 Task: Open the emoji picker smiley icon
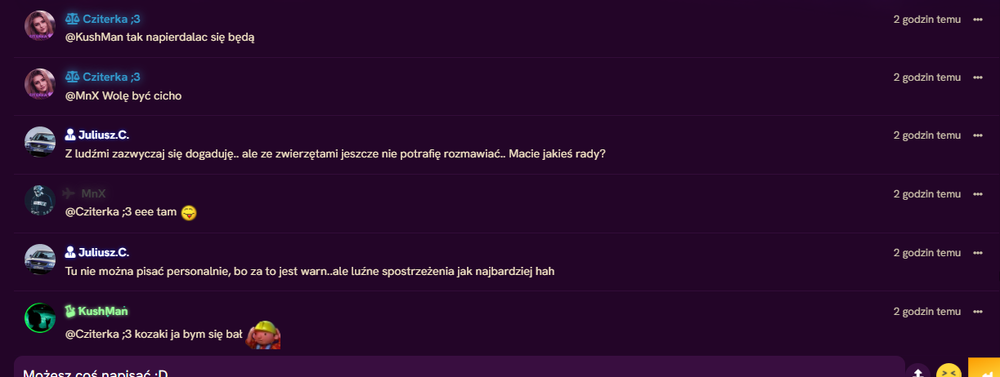pos(948,371)
